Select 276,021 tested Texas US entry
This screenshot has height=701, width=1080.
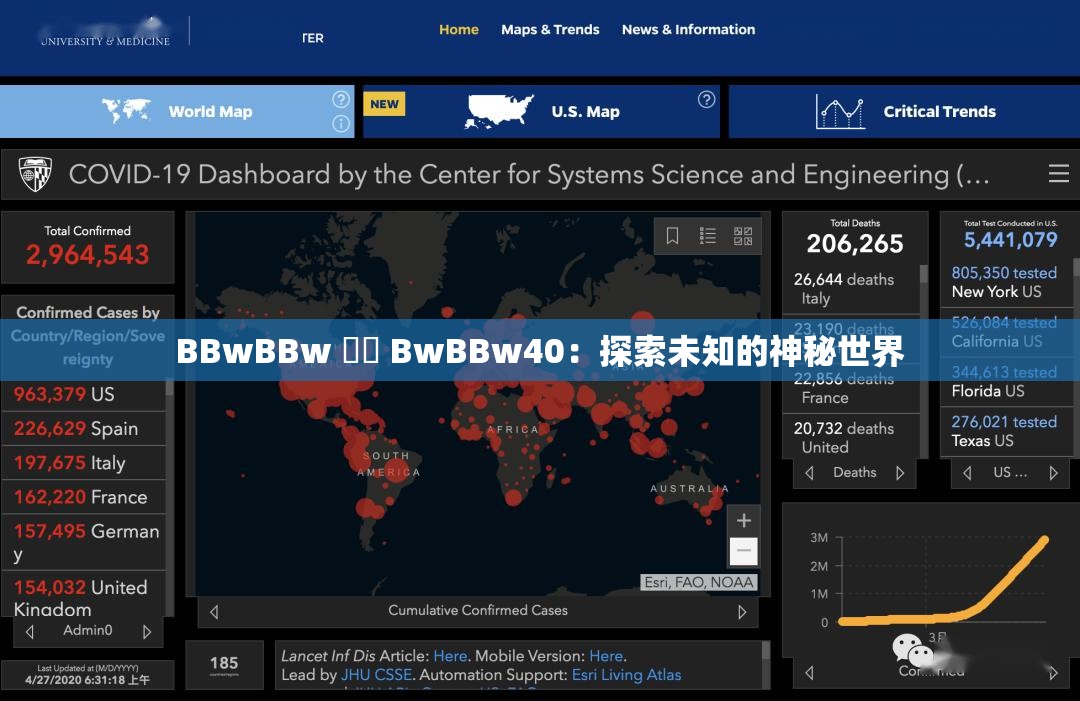click(x=1007, y=432)
